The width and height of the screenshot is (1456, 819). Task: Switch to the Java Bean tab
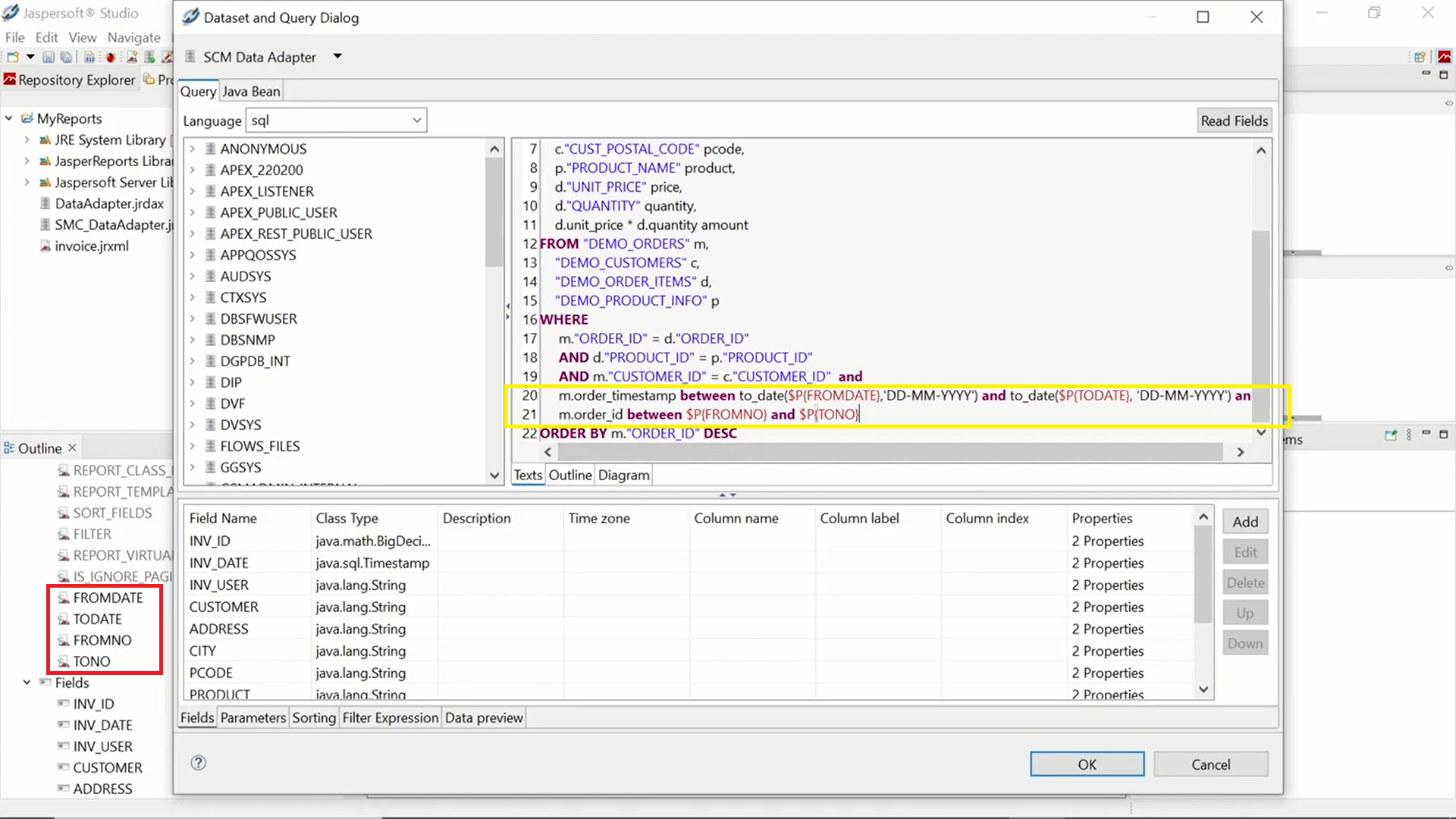click(251, 92)
